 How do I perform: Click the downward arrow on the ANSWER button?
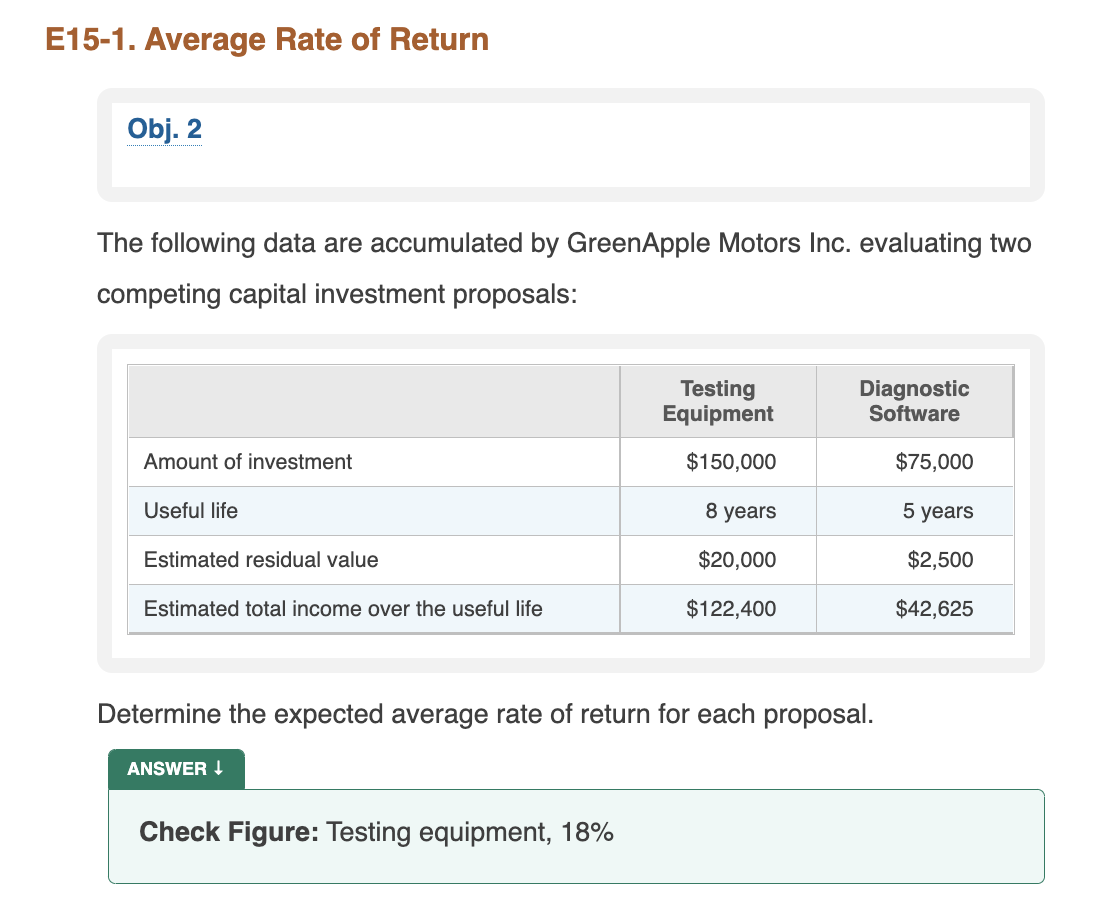pos(220,768)
